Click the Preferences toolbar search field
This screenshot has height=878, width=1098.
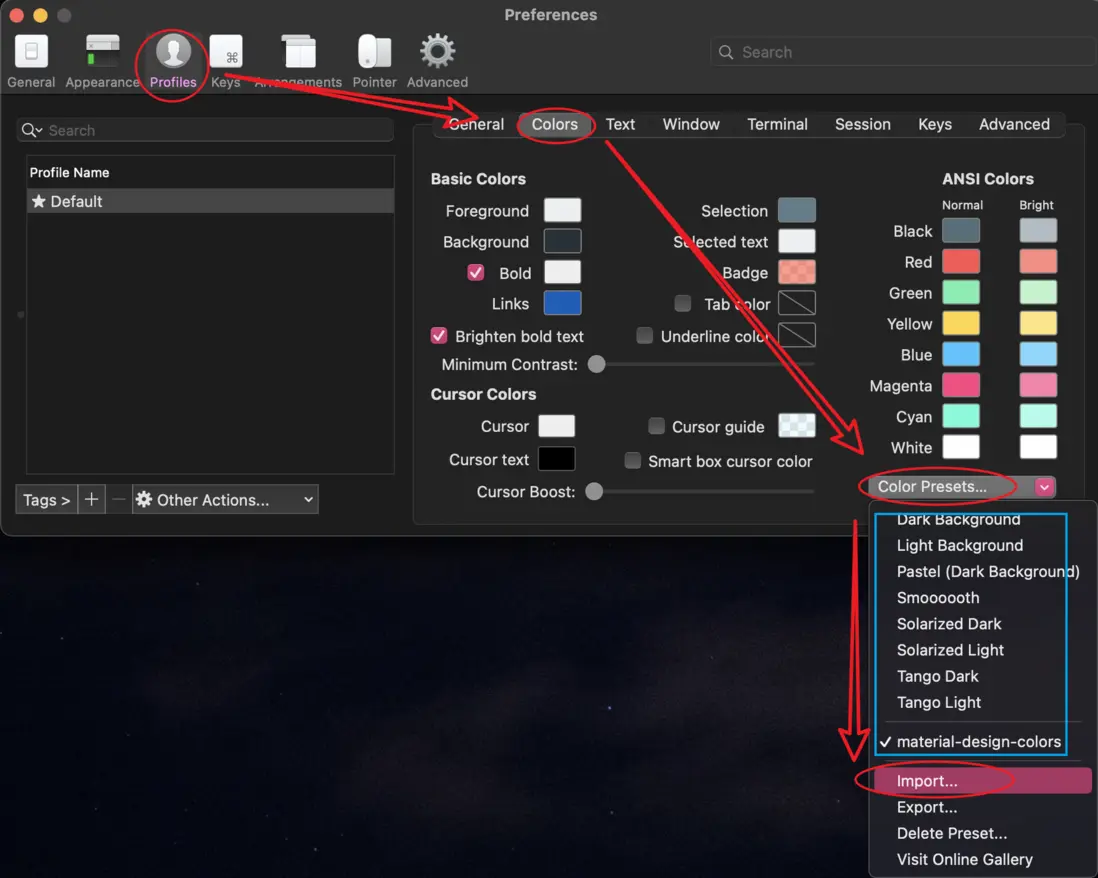[x=903, y=52]
